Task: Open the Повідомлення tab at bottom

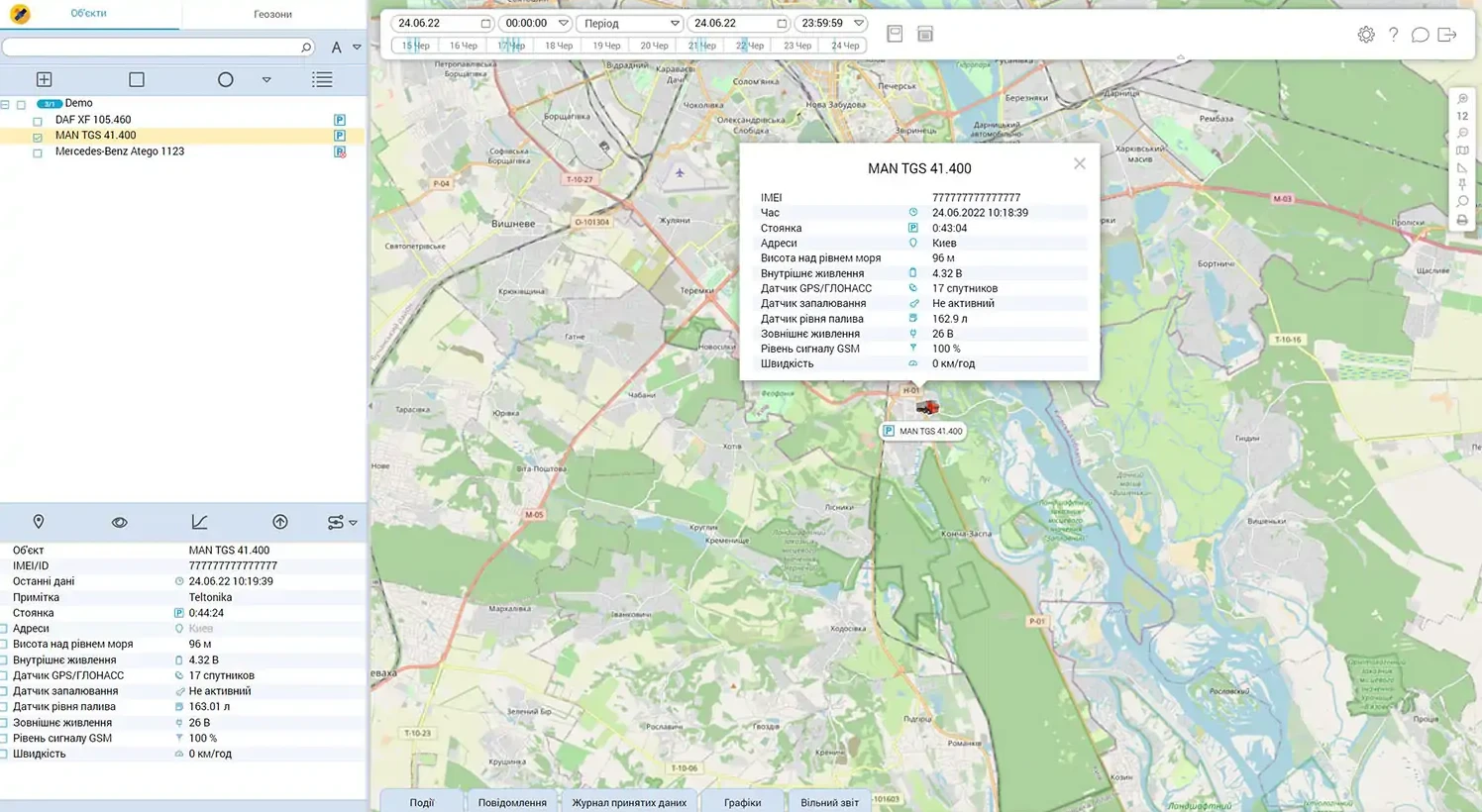Action: pos(512,802)
